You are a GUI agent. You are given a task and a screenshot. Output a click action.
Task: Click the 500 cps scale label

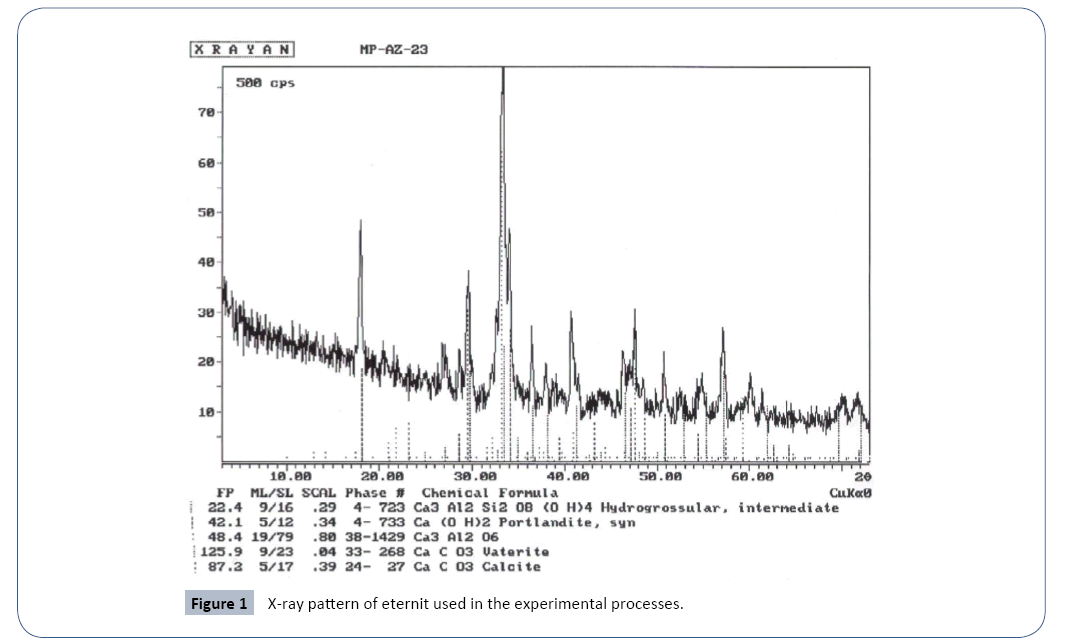265,83
